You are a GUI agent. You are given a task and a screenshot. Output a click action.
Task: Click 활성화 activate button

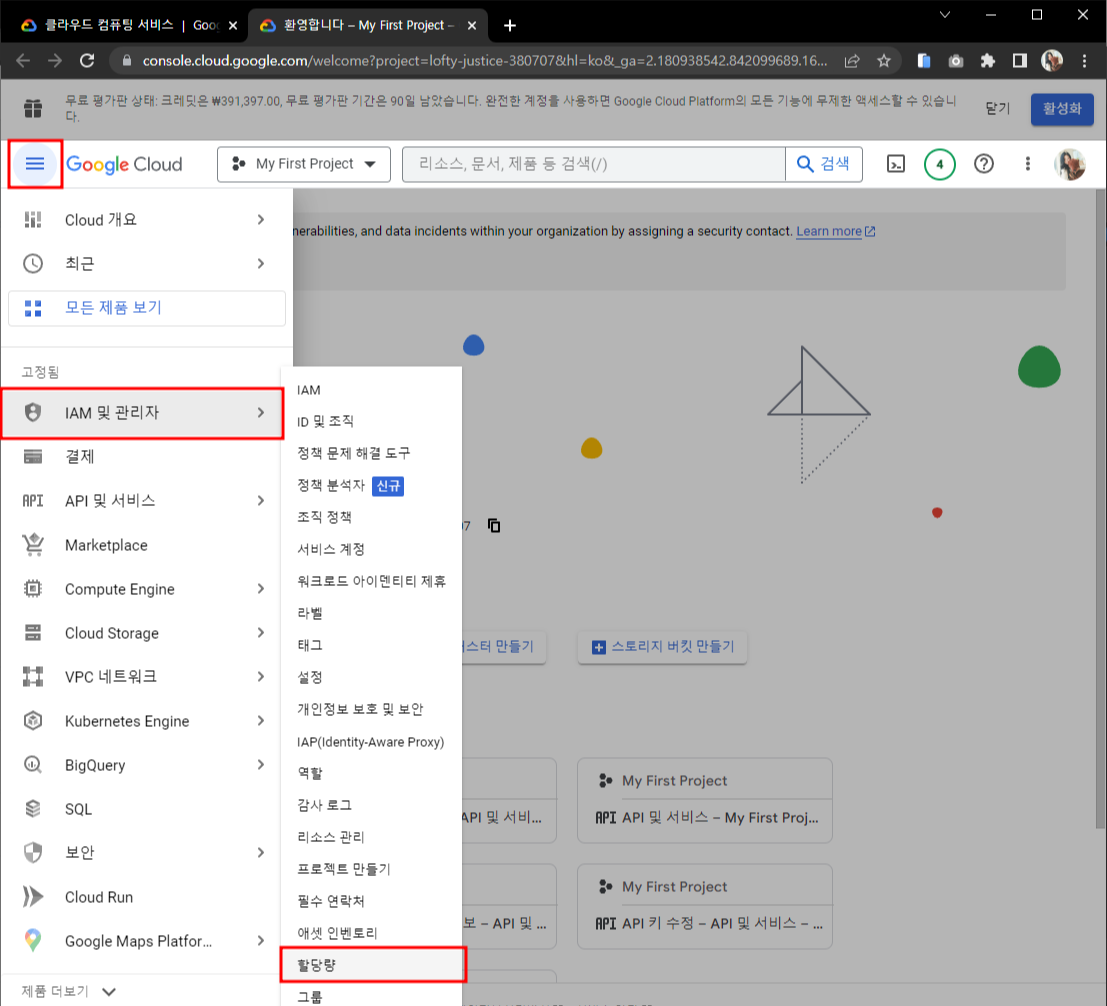(x=1062, y=109)
